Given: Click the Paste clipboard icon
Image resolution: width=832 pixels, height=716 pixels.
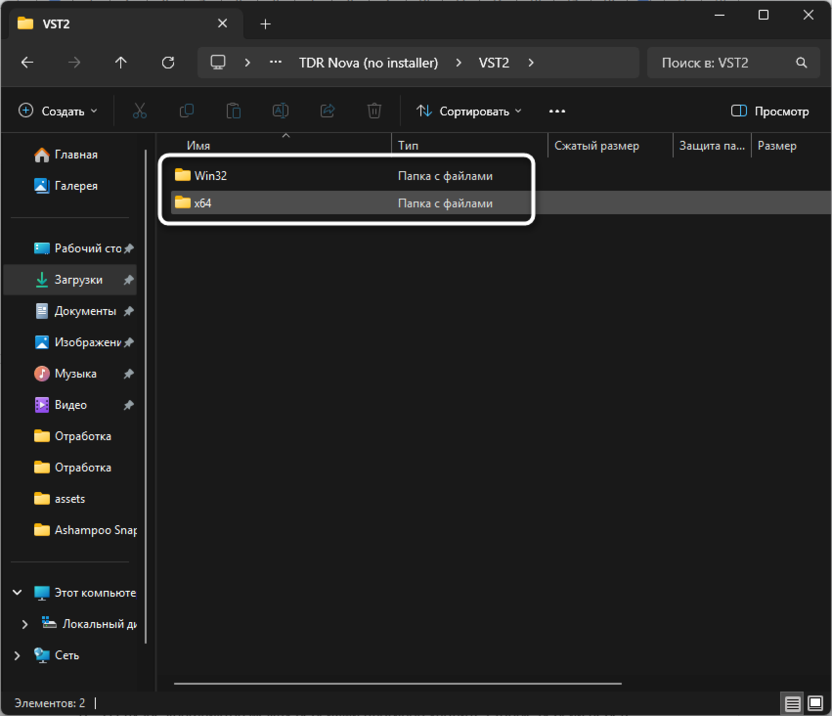Looking at the screenshot, I should tap(233, 111).
